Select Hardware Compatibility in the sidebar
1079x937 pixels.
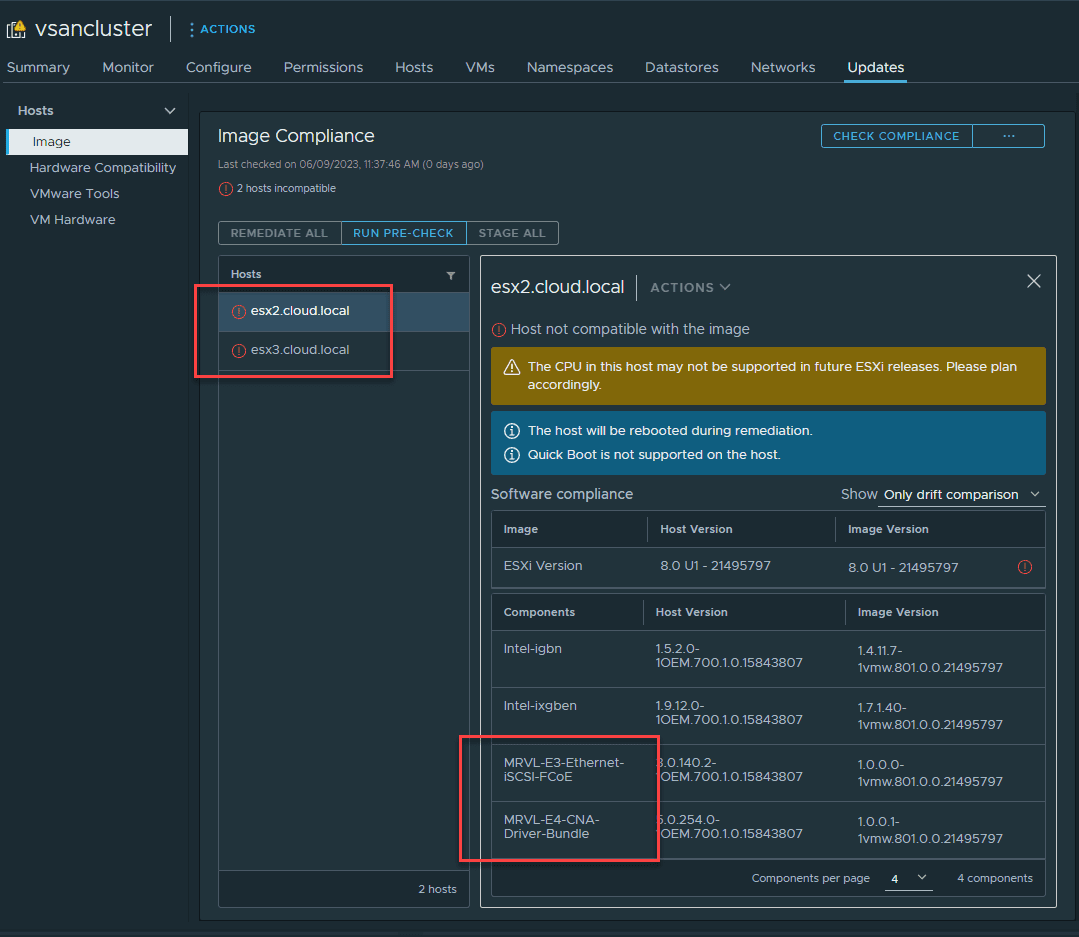[102, 168]
